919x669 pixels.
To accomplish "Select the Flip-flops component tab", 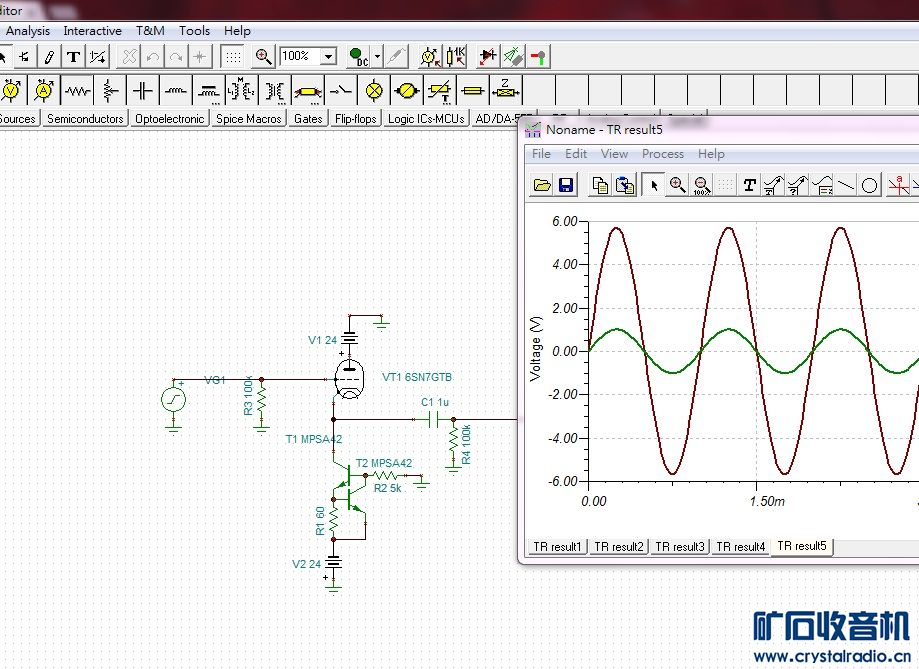I will pyautogui.click(x=355, y=118).
